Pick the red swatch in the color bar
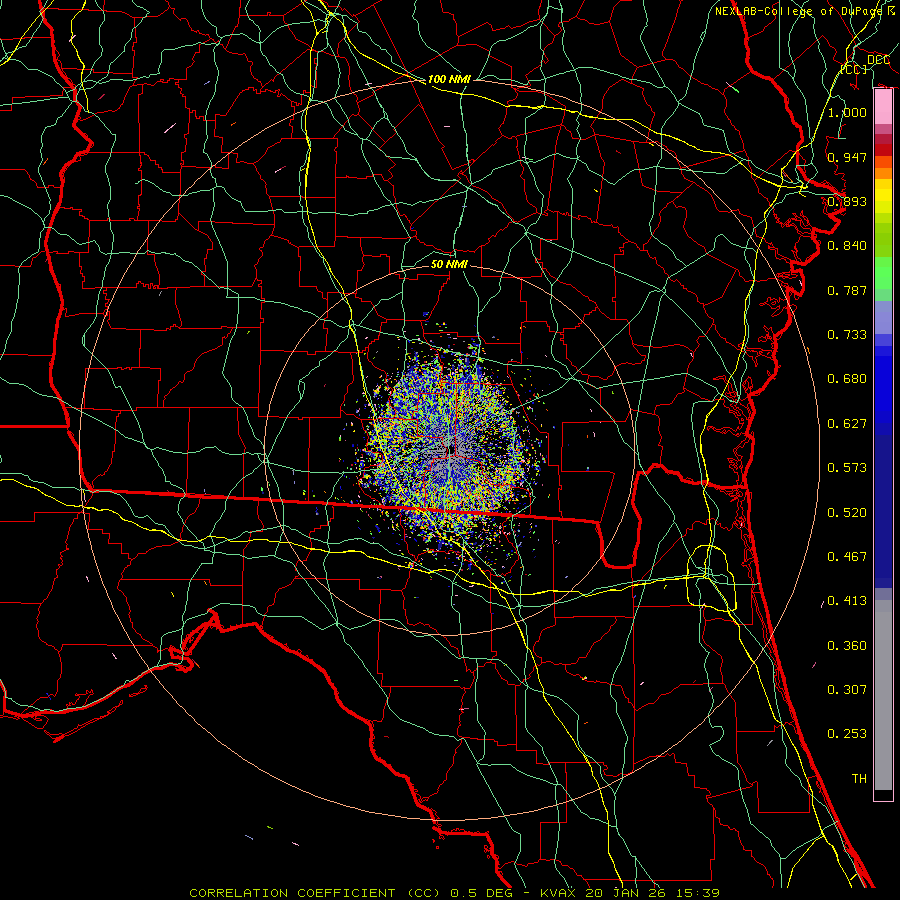The height and width of the screenshot is (900, 900). tap(883, 150)
